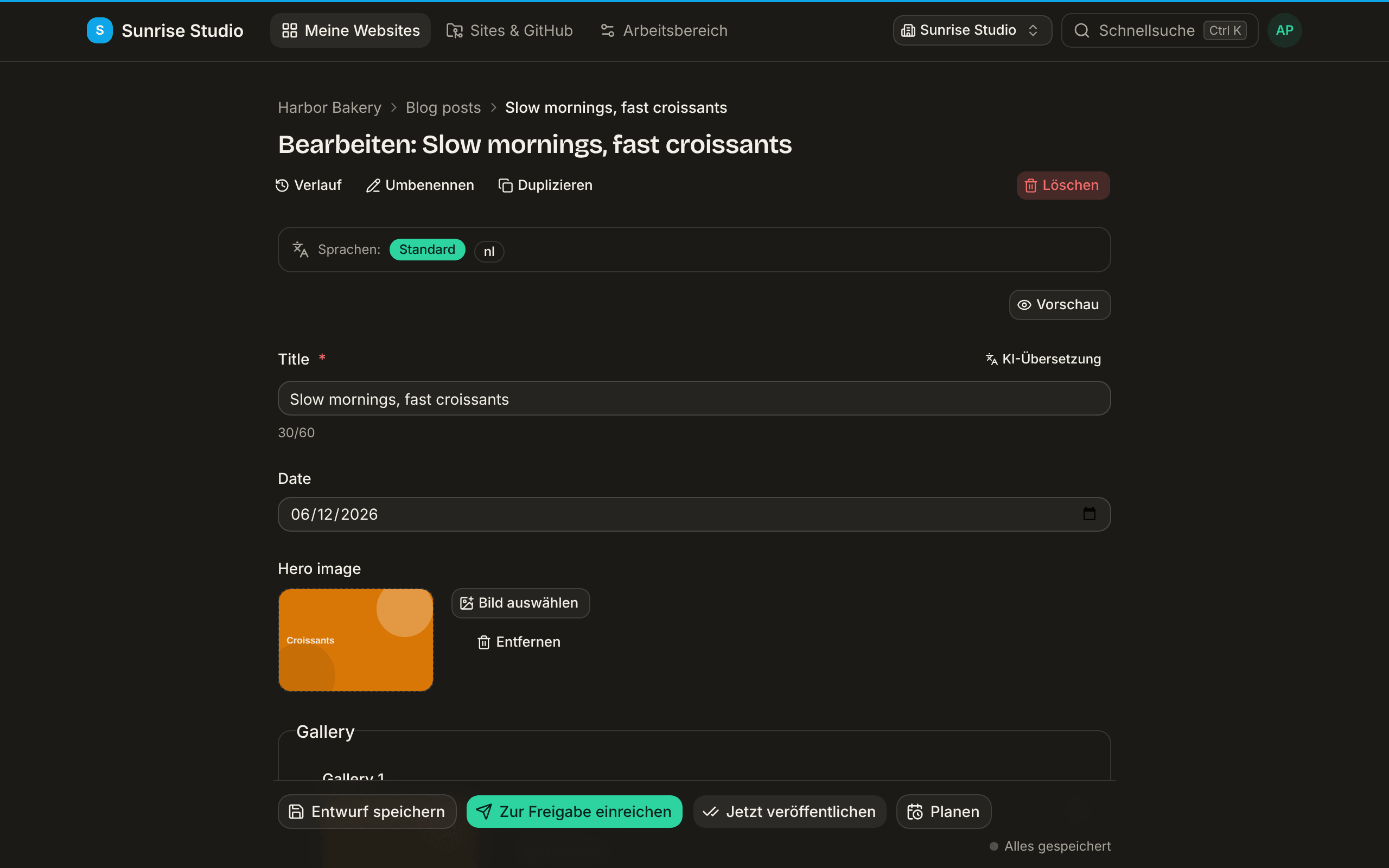Click the Schnellsuche search field
This screenshot has height=868, width=1389.
(1159, 30)
